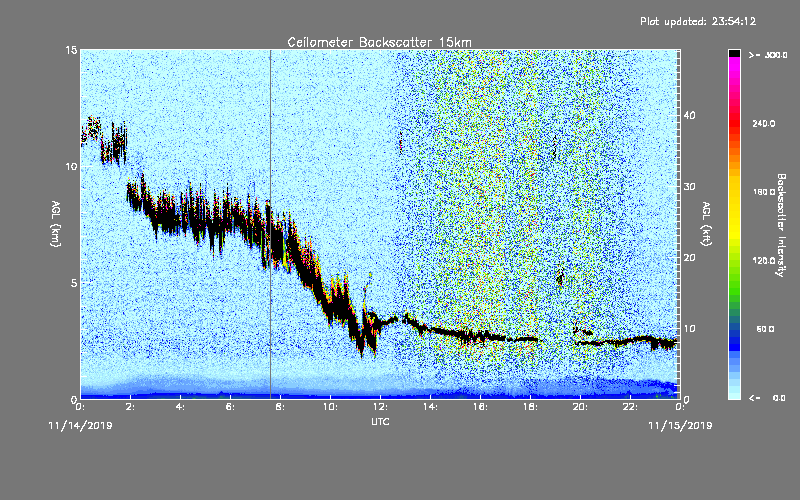The width and height of the screenshot is (800, 500).
Task: Click the '180.0' colorbar label
Action: tap(764, 192)
